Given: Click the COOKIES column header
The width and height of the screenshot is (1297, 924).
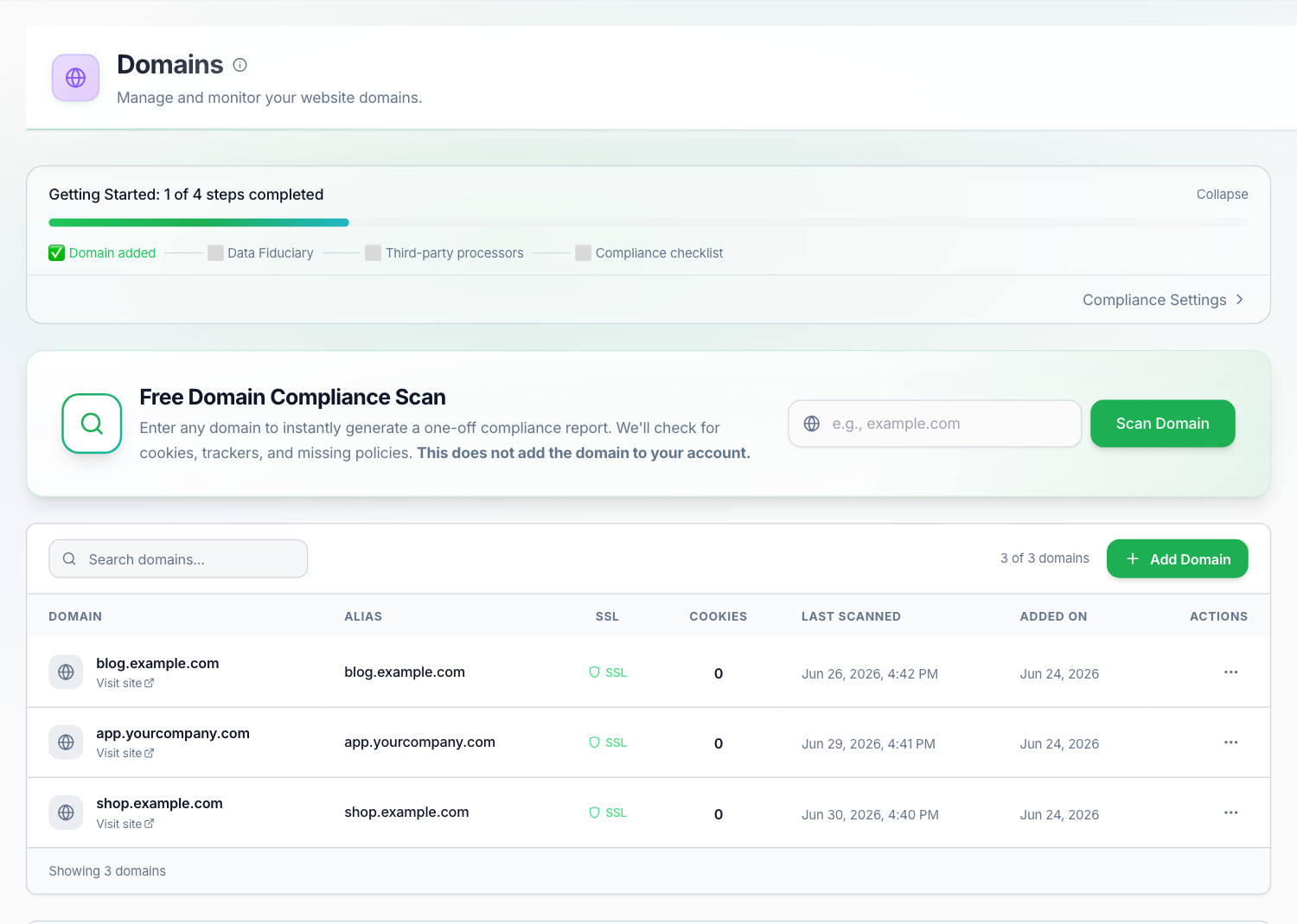Looking at the screenshot, I should point(718,616).
